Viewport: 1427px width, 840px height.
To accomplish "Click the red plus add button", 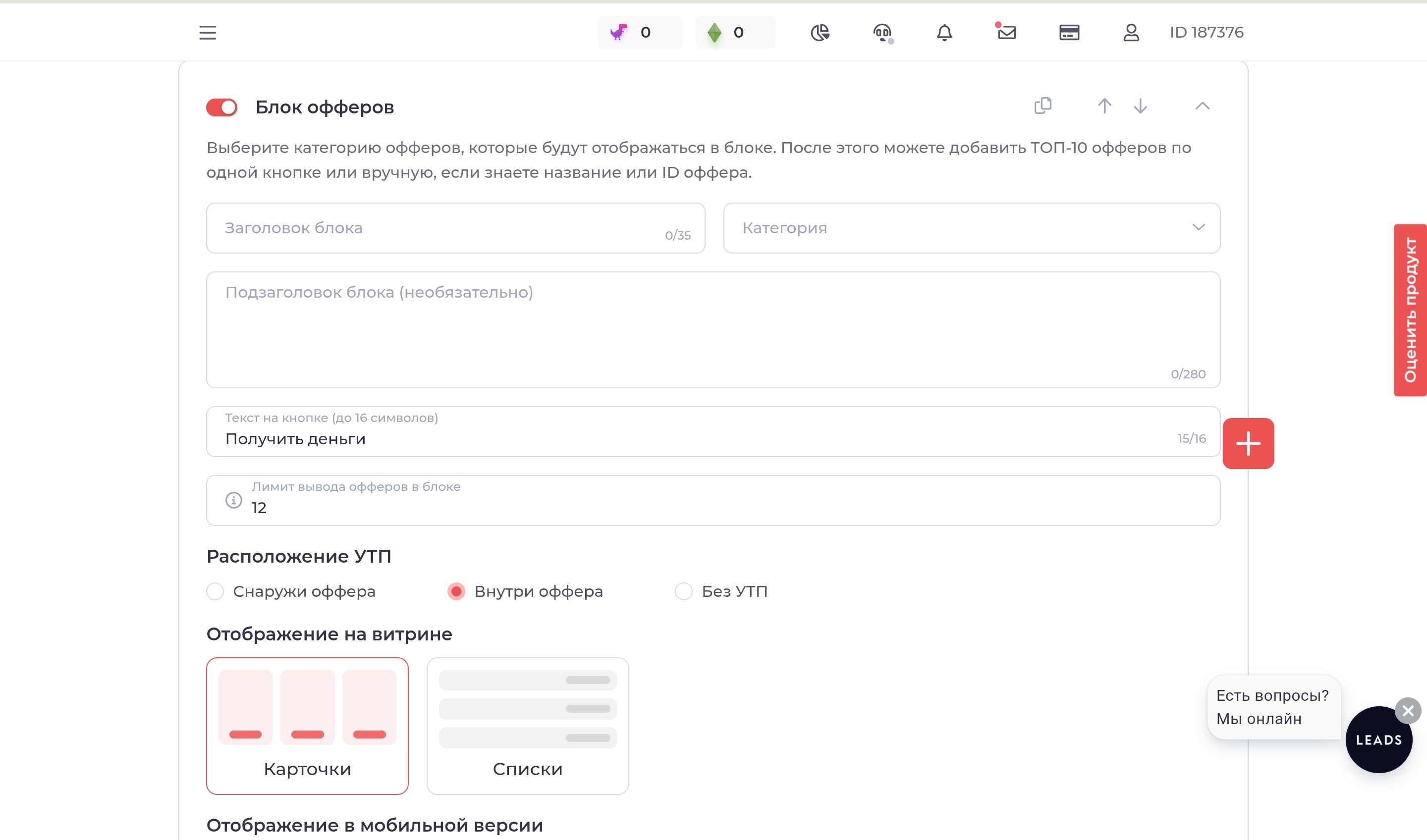I will (x=1248, y=444).
